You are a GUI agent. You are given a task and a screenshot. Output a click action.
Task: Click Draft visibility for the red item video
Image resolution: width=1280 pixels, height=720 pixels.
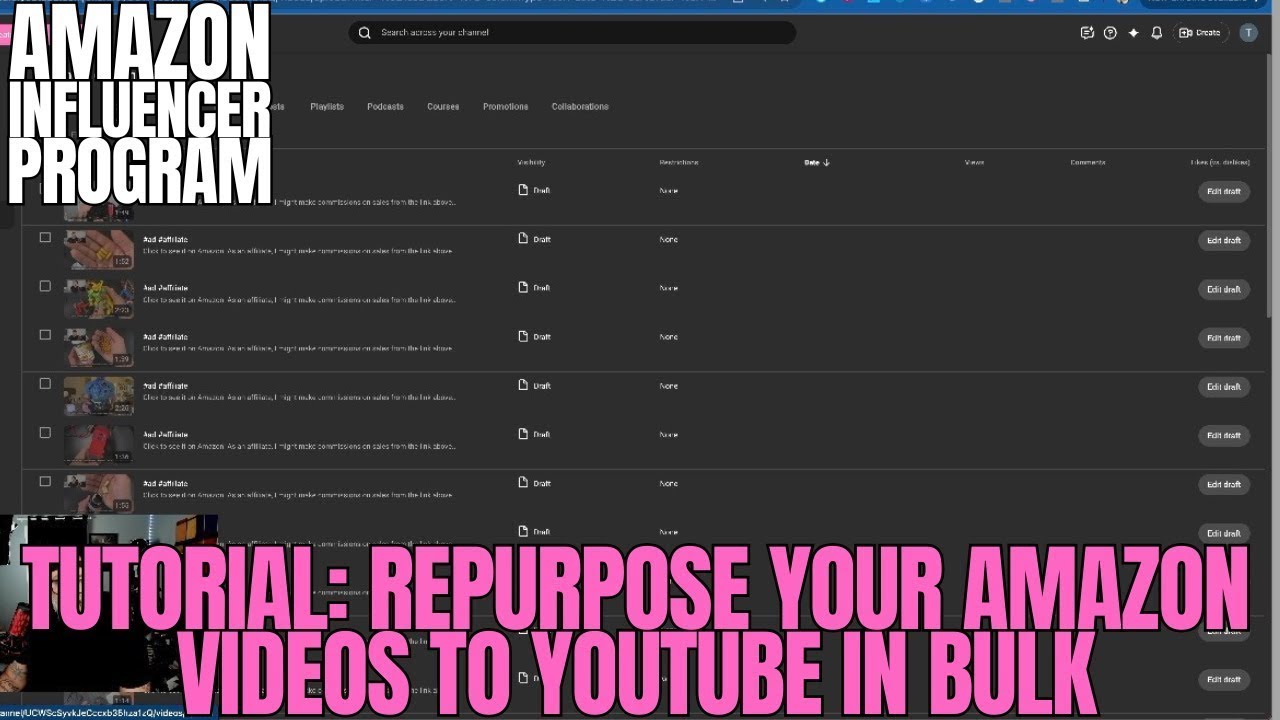(x=534, y=435)
